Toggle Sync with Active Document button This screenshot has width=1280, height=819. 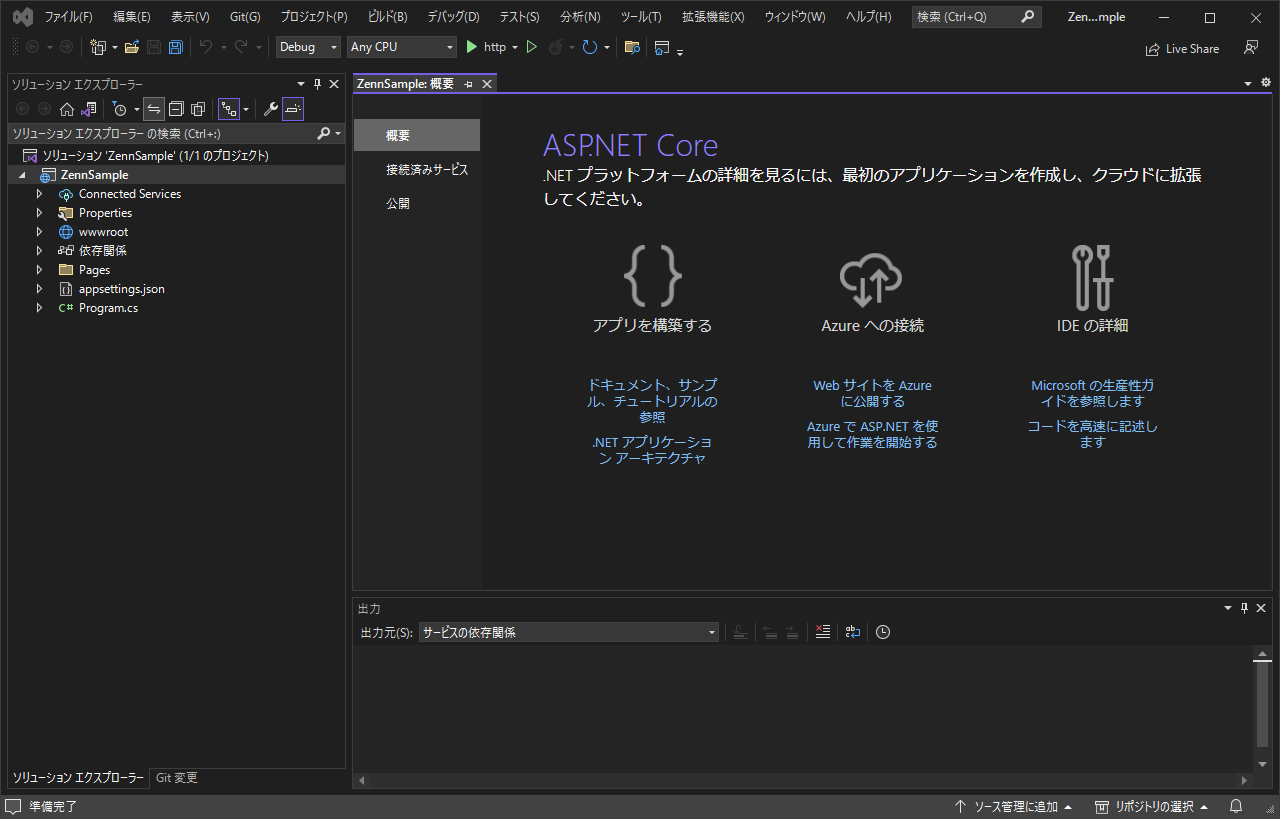154,109
